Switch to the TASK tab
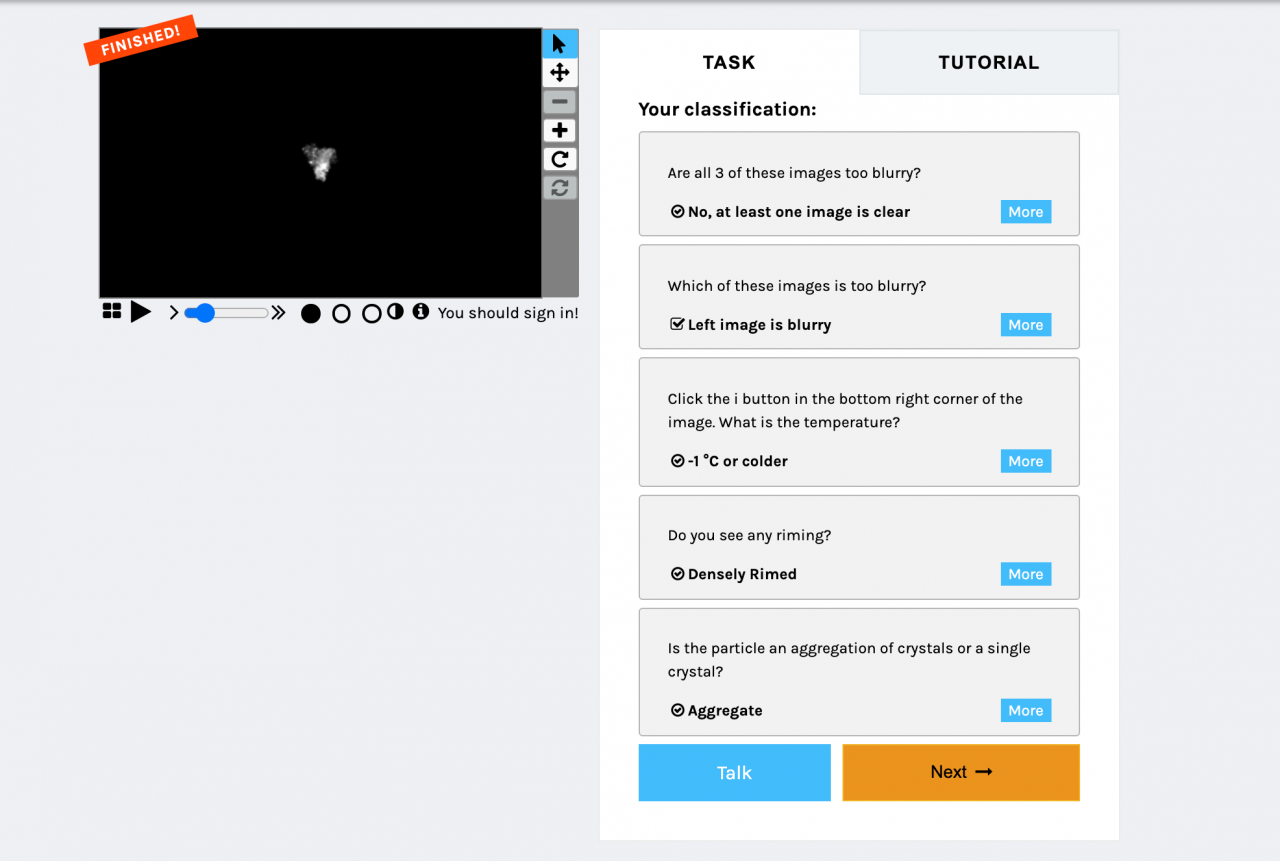1280x861 pixels. [x=729, y=62]
